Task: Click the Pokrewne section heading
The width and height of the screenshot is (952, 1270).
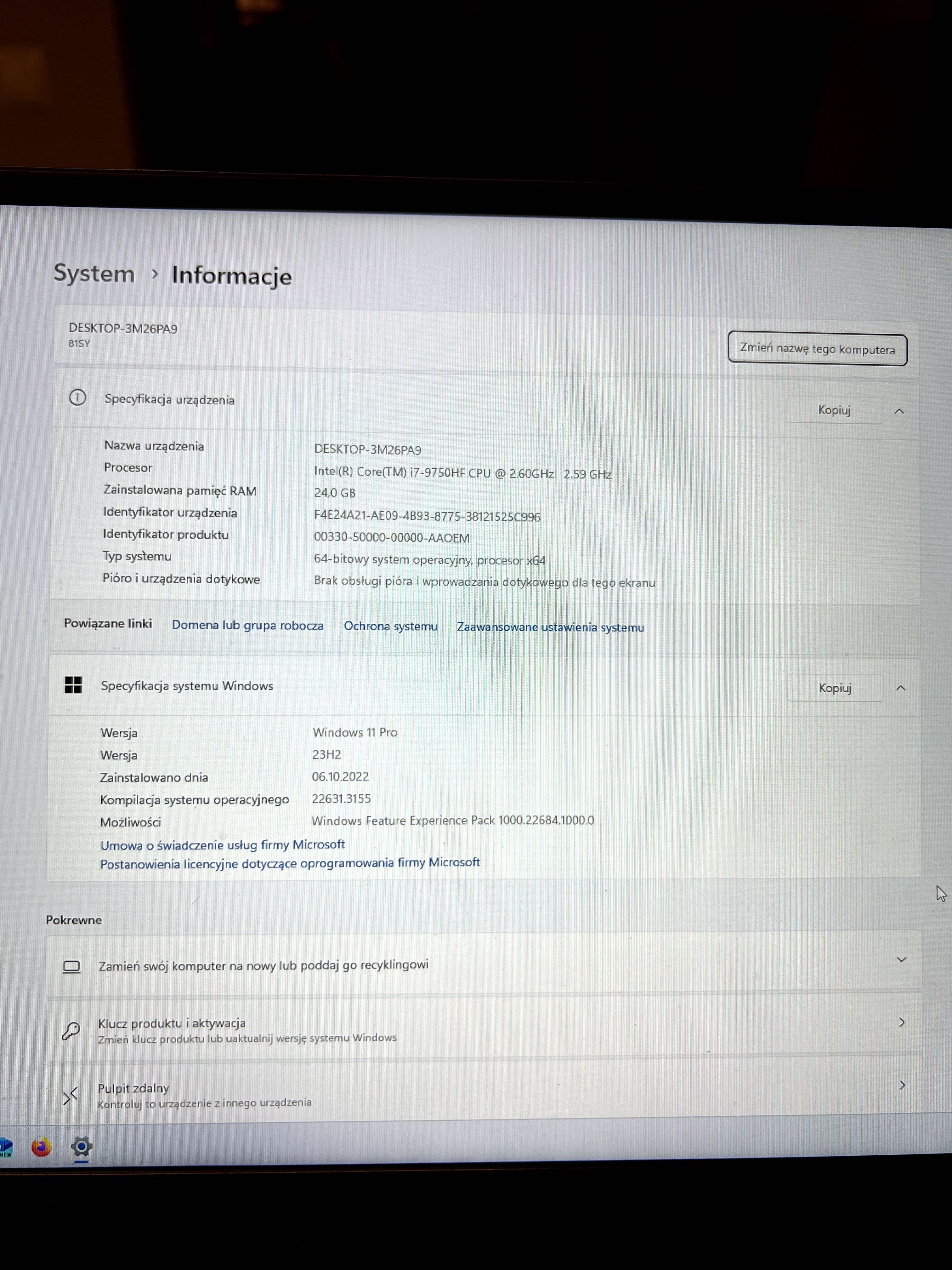Action: 73,920
